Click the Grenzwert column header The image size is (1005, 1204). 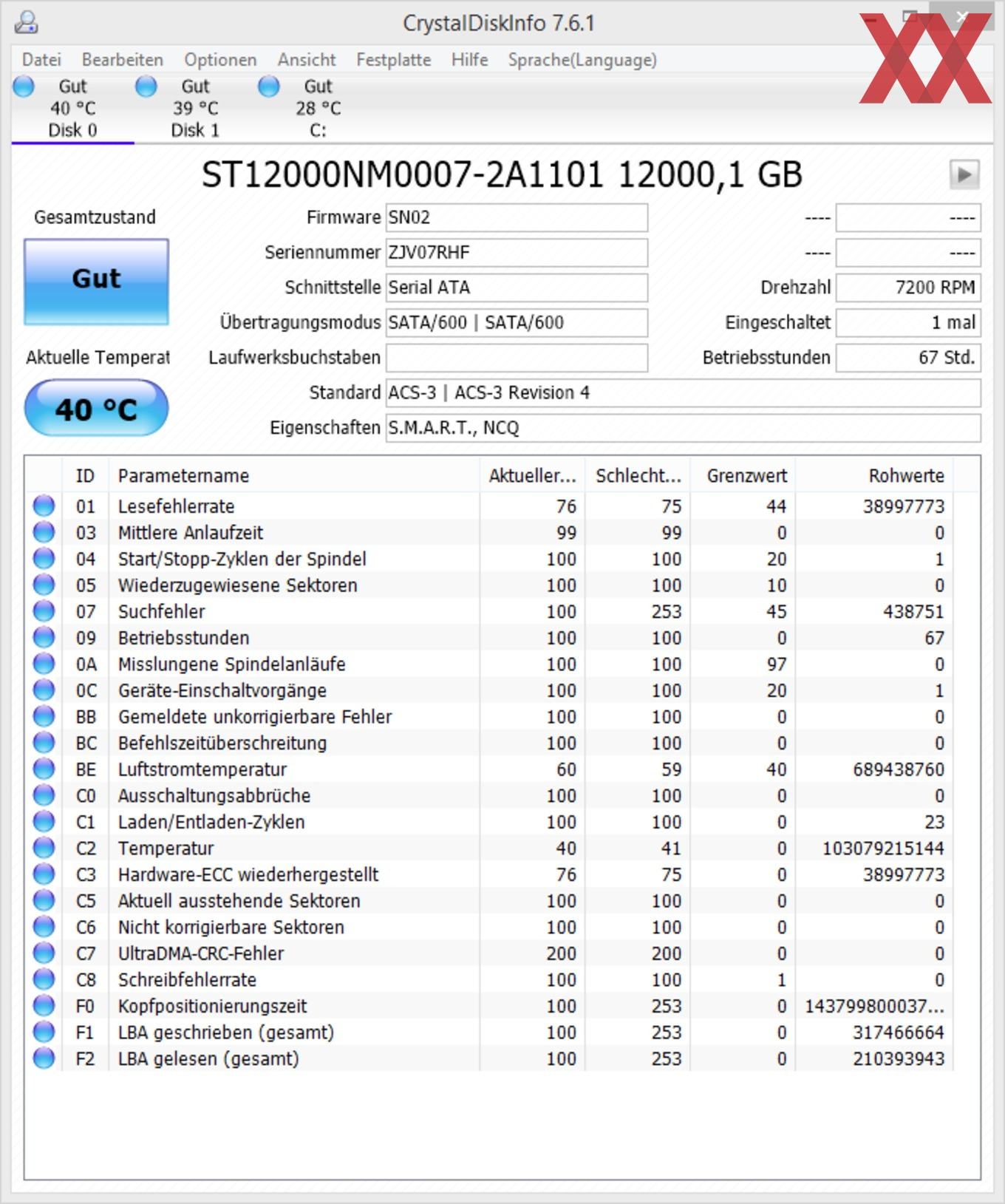tap(743, 476)
